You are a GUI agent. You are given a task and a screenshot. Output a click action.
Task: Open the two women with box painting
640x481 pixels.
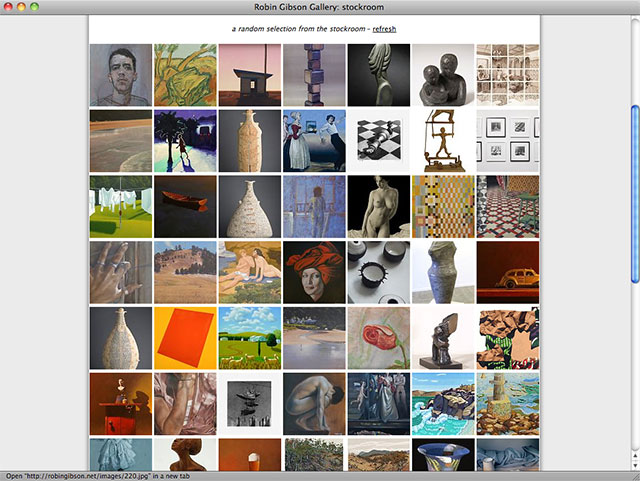(x=314, y=141)
